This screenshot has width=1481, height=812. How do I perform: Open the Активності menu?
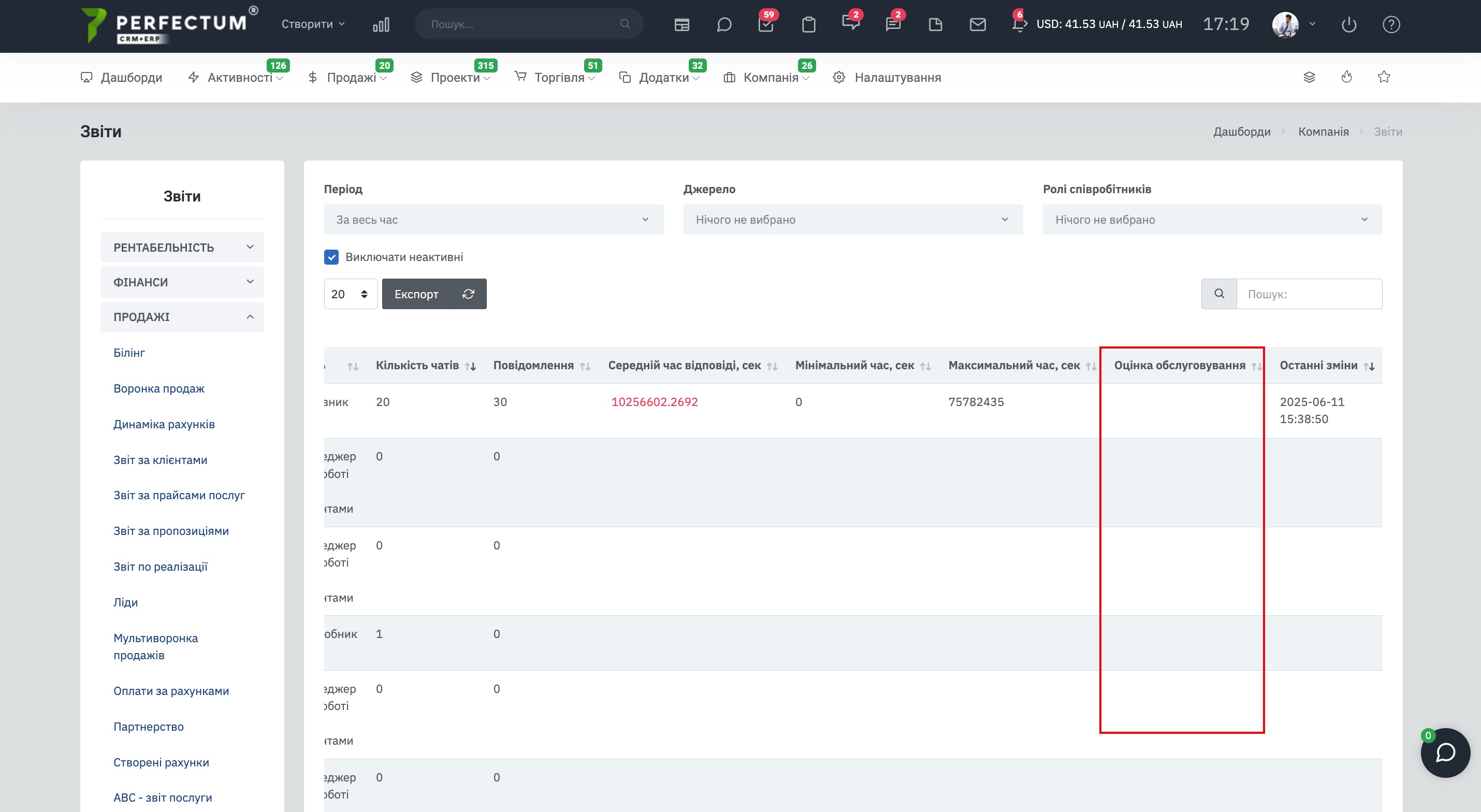click(x=235, y=77)
